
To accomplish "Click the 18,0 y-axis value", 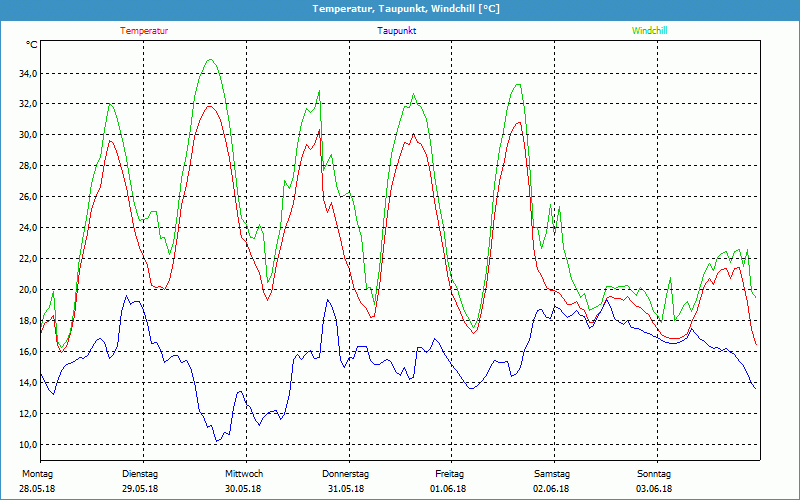I will 28,321.
